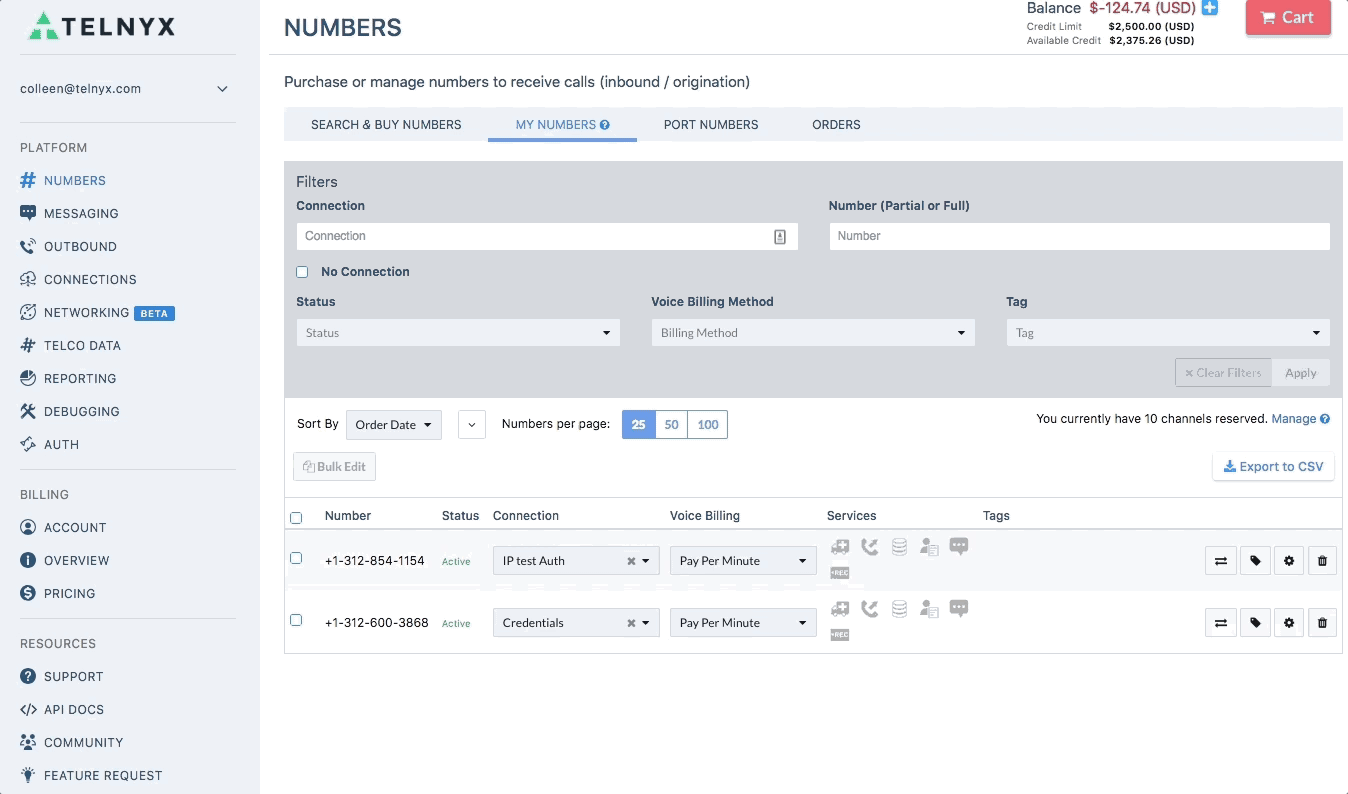Set numbers per page to 25
1348x794 pixels.
[x=638, y=425]
